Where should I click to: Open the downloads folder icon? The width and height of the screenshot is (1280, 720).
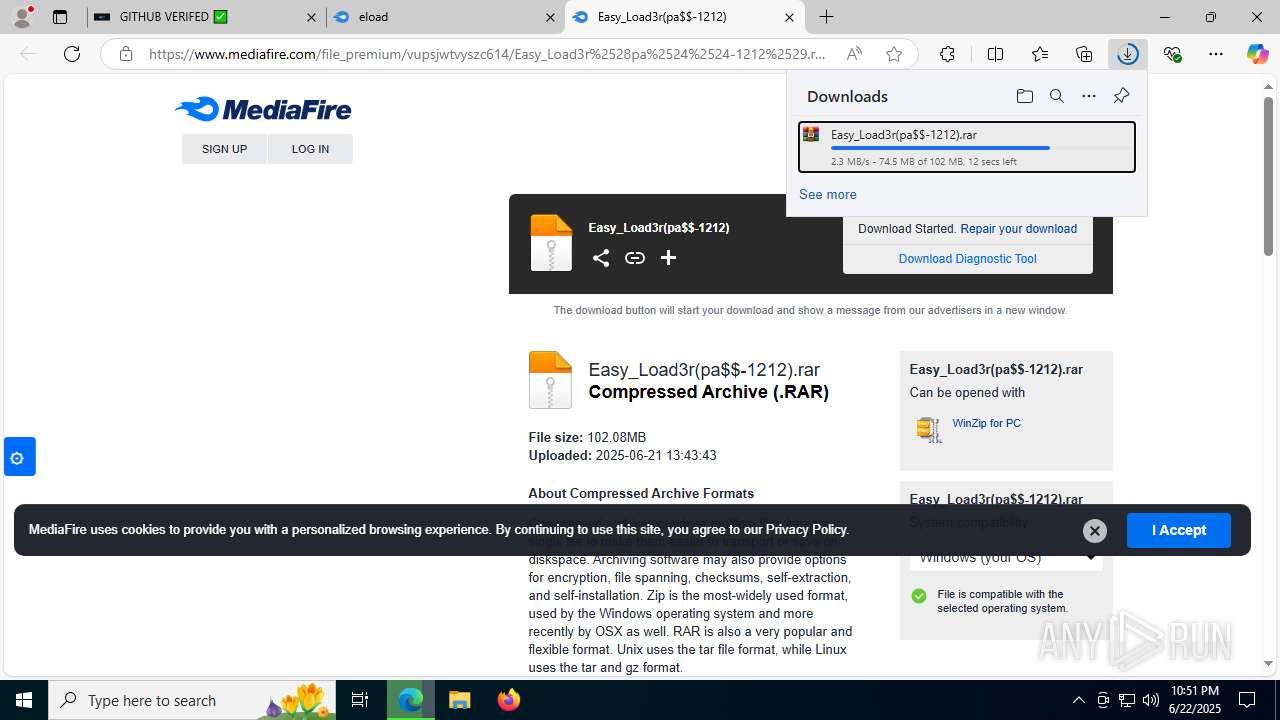coord(1024,96)
